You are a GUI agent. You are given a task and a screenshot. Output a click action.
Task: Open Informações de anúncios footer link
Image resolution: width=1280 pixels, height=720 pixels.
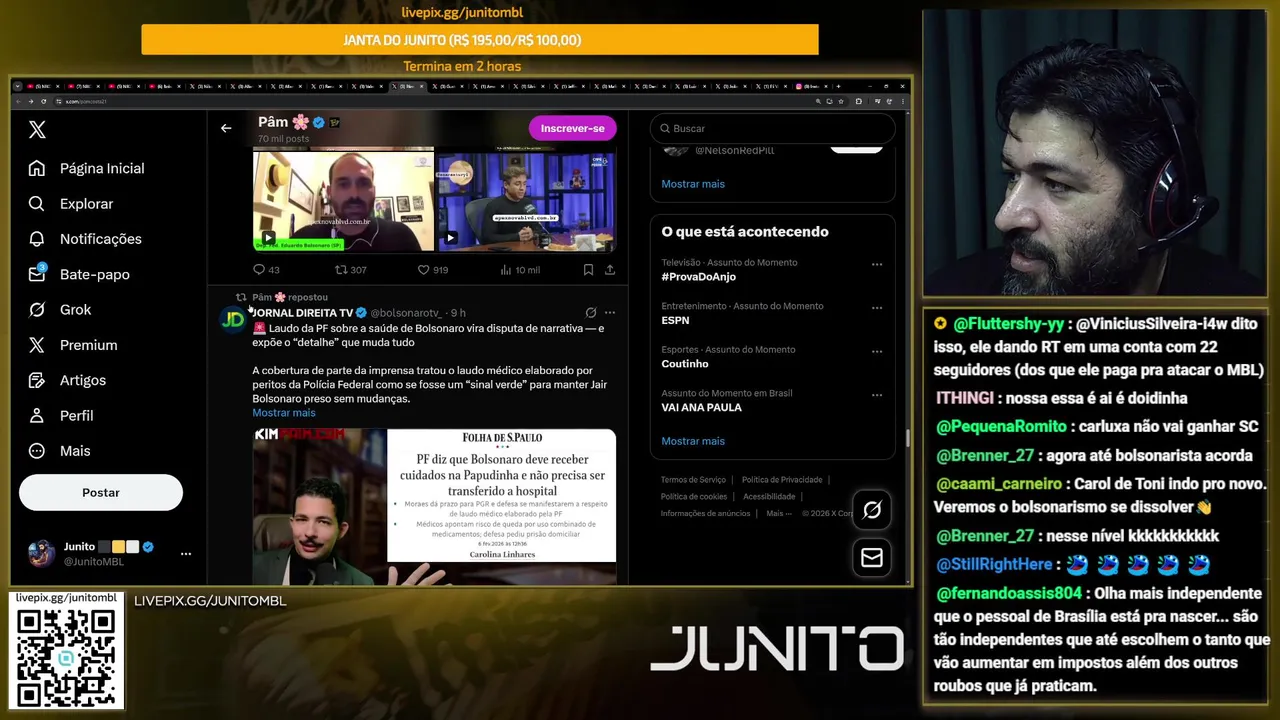click(705, 514)
